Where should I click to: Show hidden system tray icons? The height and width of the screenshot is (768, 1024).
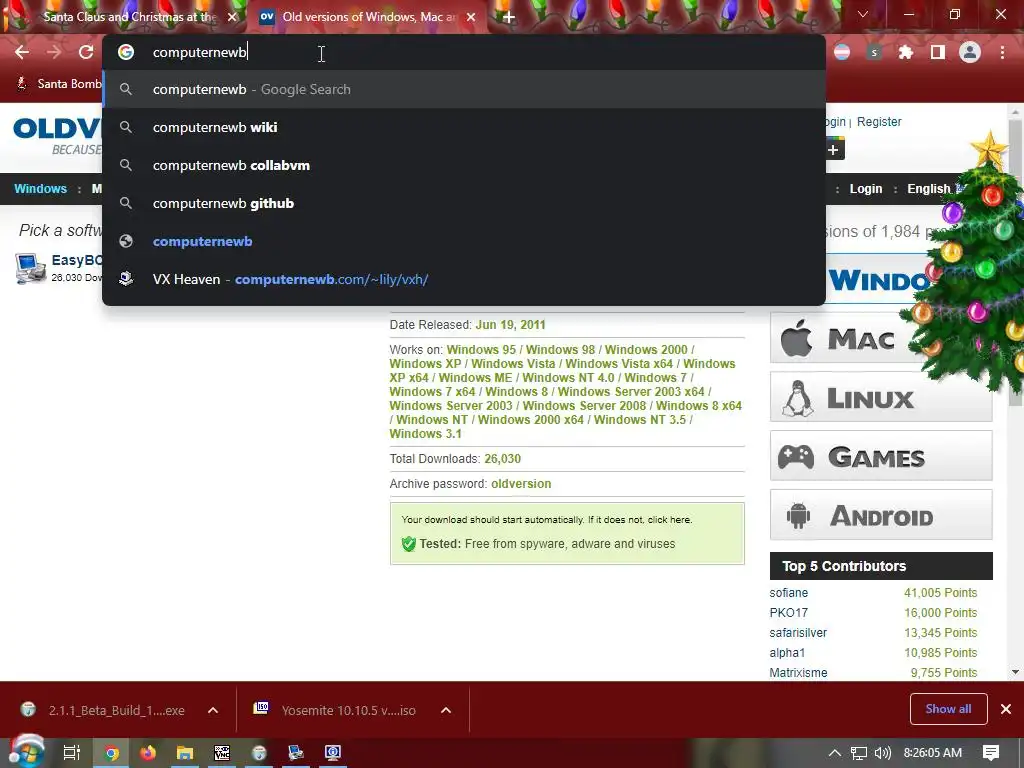pyautogui.click(x=835, y=753)
